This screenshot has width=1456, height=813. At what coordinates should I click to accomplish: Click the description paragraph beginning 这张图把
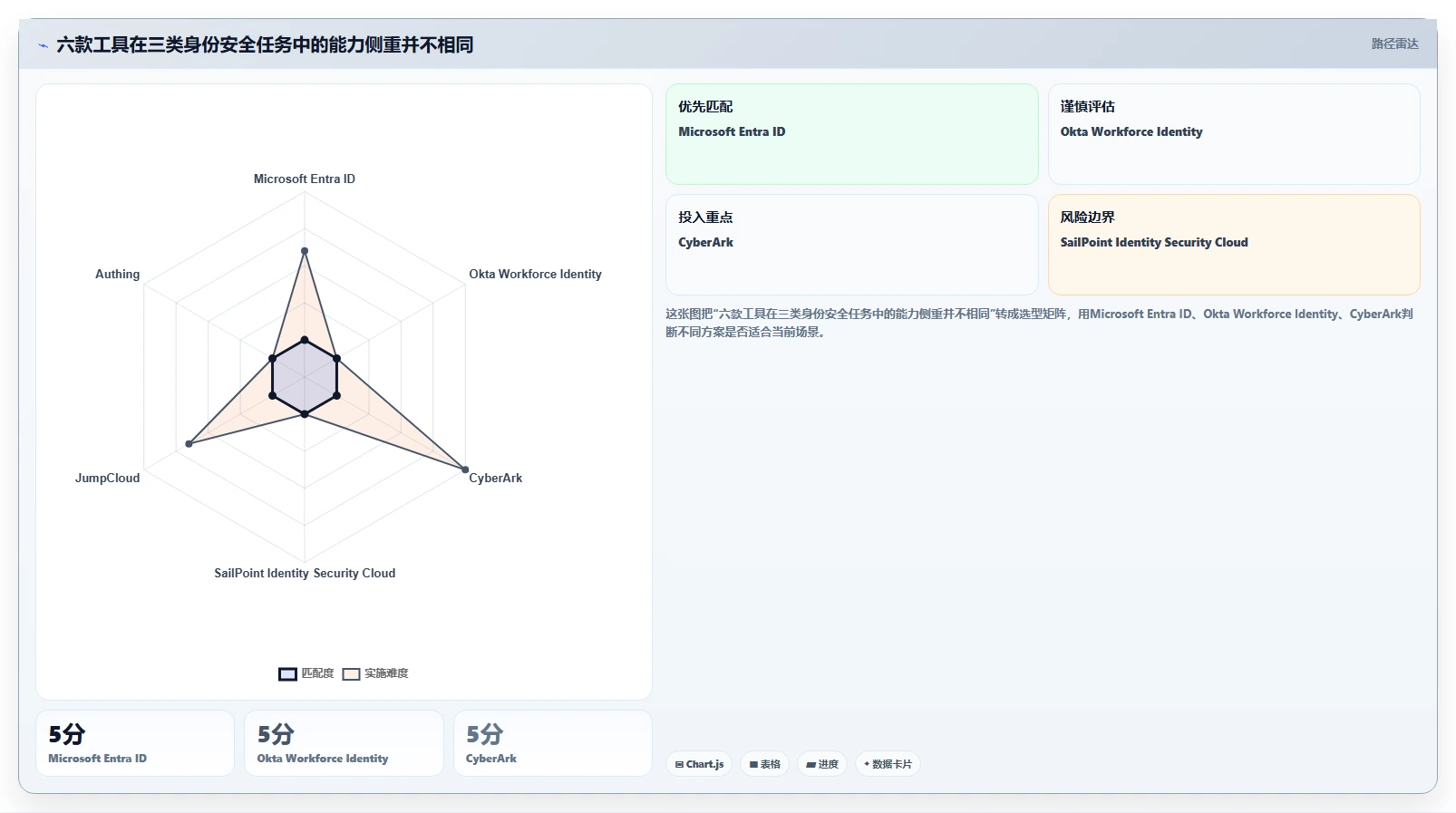click(x=1040, y=323)
